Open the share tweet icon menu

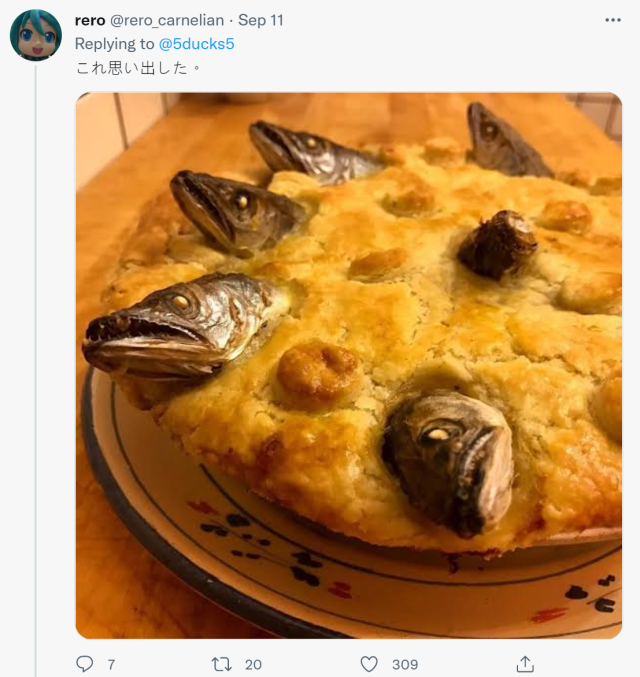click(x=524, y=664)
